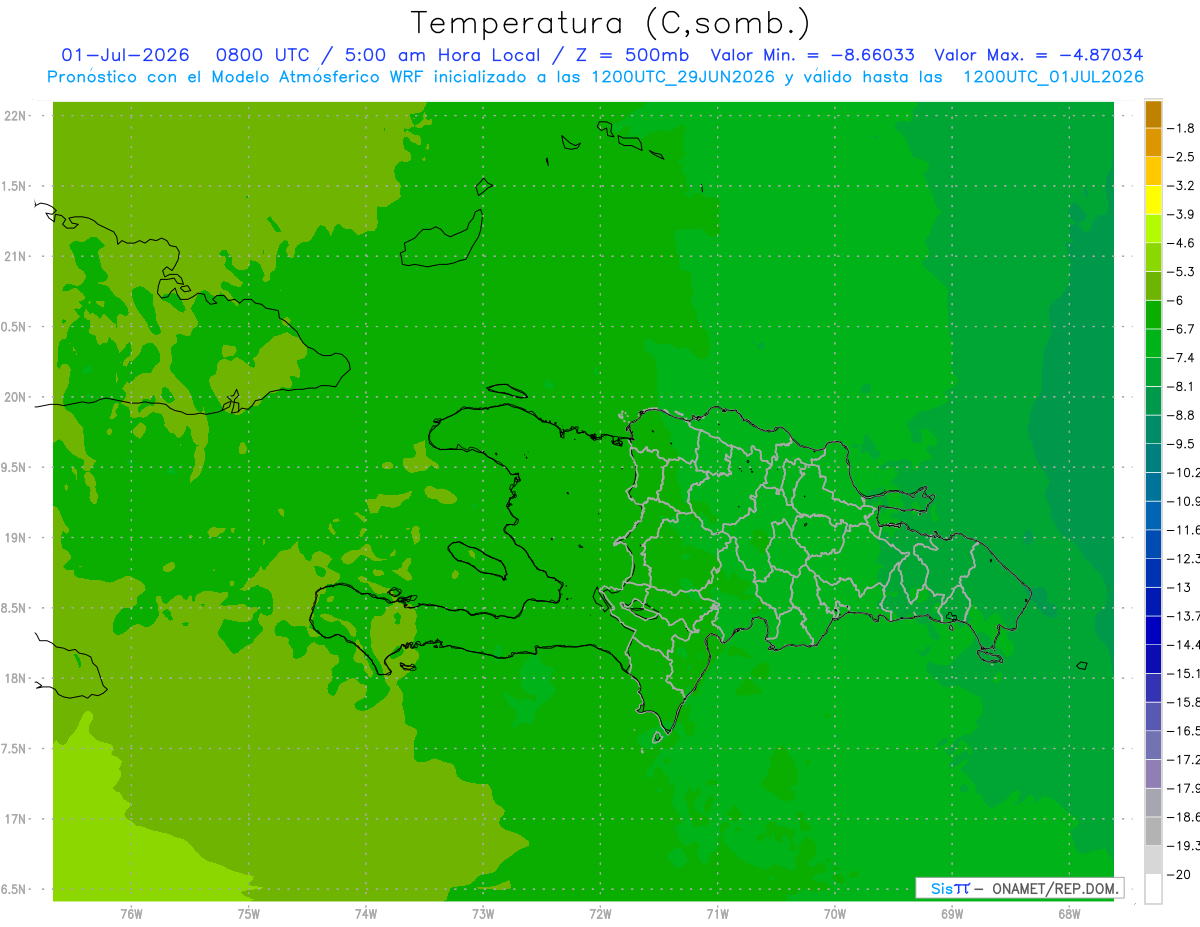The width and height of the screenshot is (1200, 927).
Task: Click the '-4.6' legend value
Action: (x=1182, y=243)
